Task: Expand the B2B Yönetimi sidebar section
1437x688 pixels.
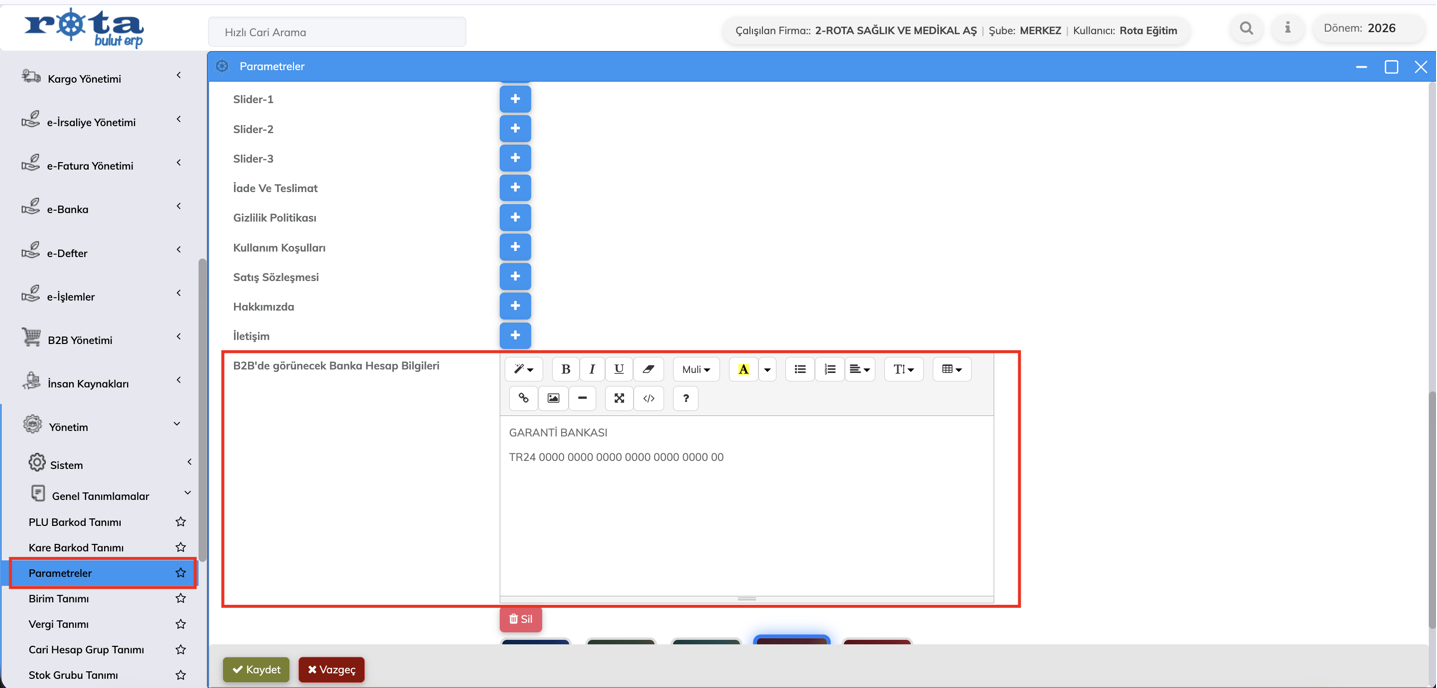Action: tap(100, 340)
